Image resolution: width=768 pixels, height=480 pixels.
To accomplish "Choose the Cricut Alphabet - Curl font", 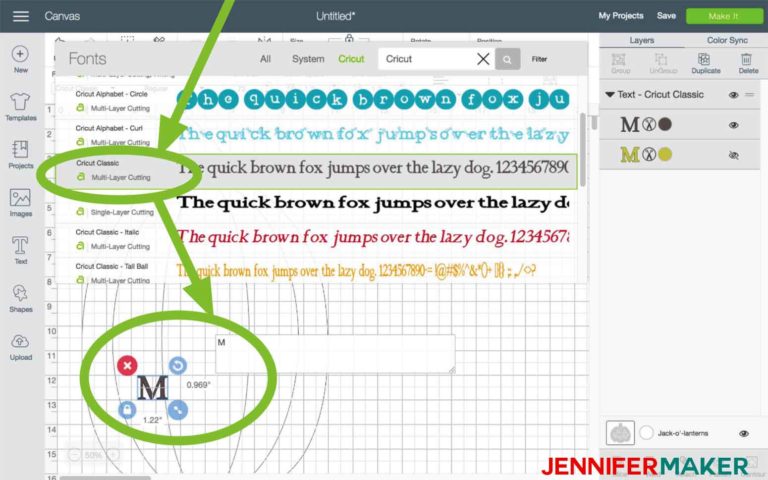I will pyautogui.click(x=316, y=134).
